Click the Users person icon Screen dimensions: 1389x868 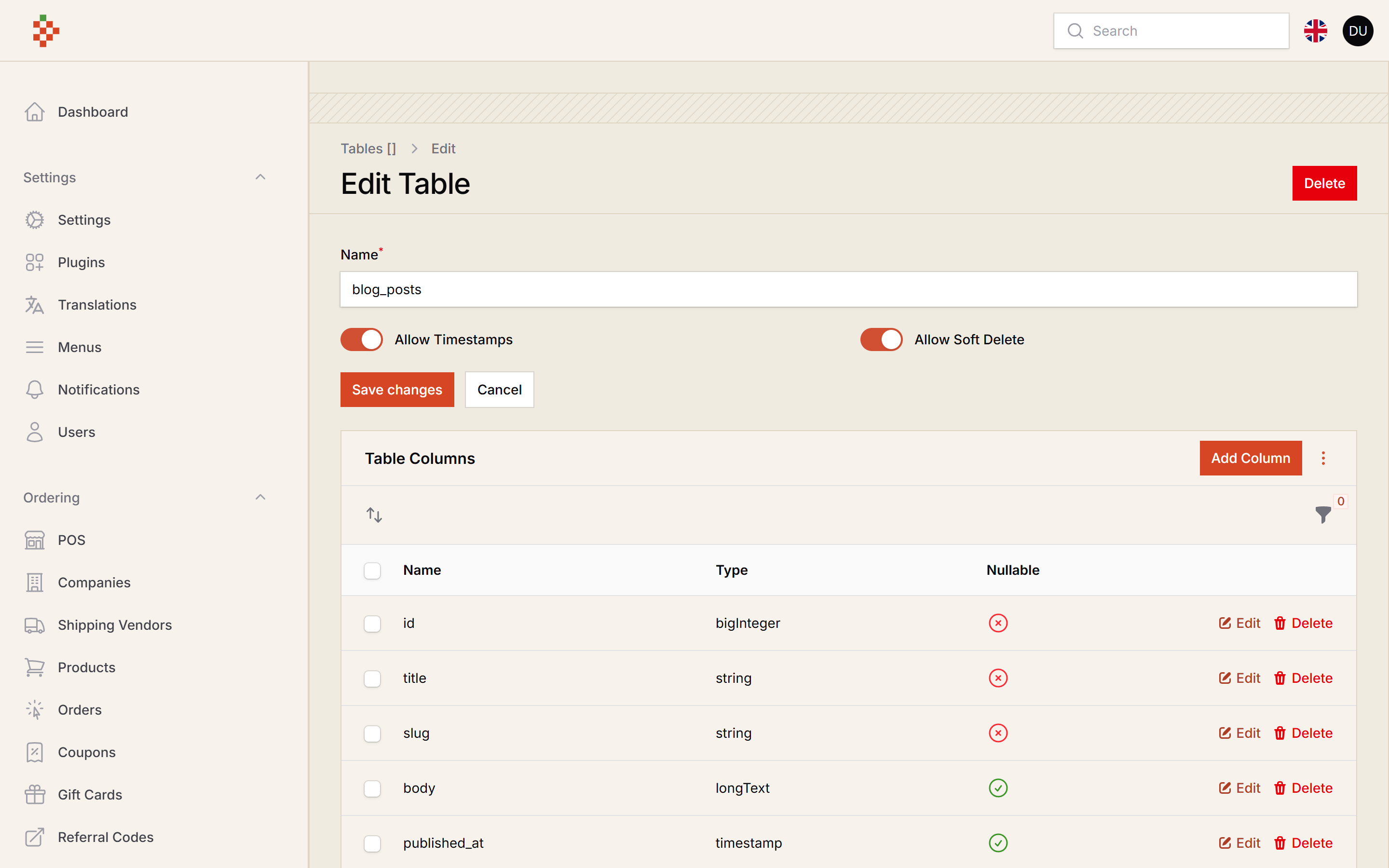34,432
